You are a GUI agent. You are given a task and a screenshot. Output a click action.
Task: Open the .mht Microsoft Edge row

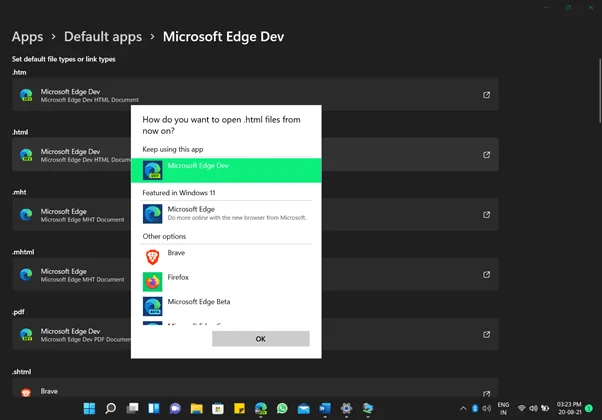pyautogui.click(x=255, y=214)
